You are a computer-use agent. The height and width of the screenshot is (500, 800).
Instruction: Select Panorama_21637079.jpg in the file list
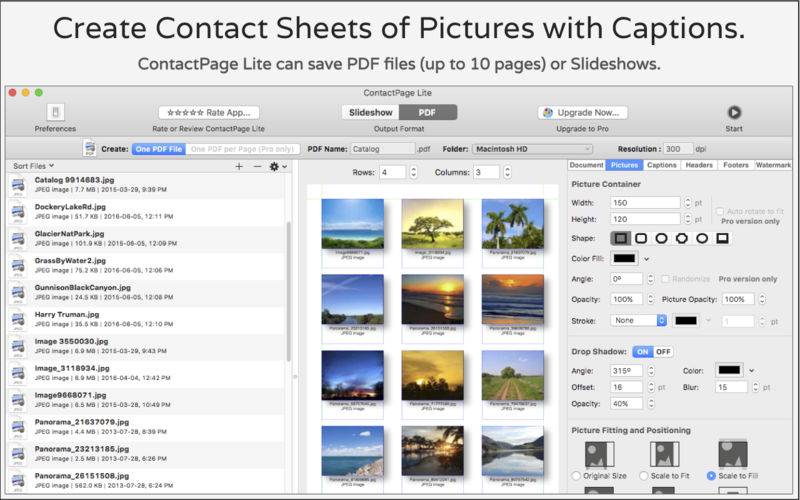146,427
